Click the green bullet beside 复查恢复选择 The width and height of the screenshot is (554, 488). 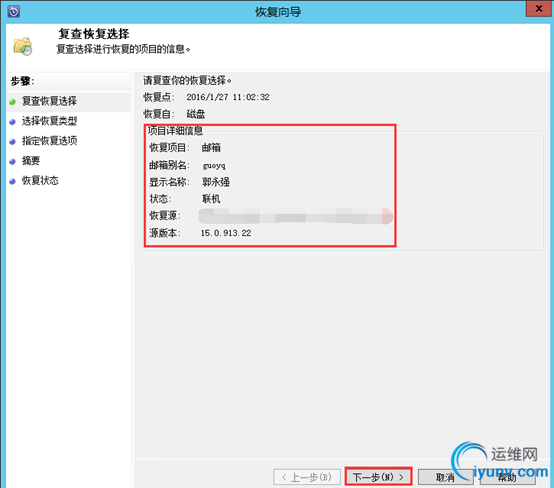point(13,102)
